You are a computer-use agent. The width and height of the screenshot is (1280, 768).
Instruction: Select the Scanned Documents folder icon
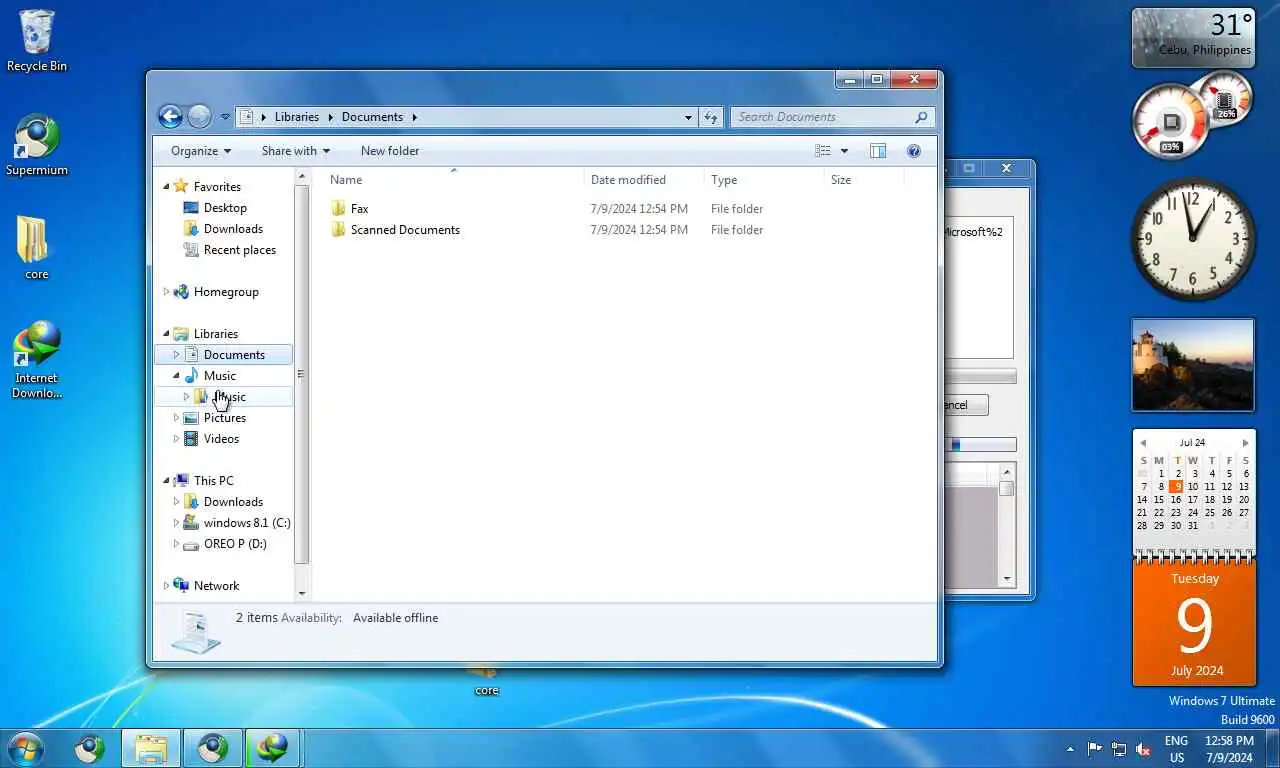coord(338,230)
